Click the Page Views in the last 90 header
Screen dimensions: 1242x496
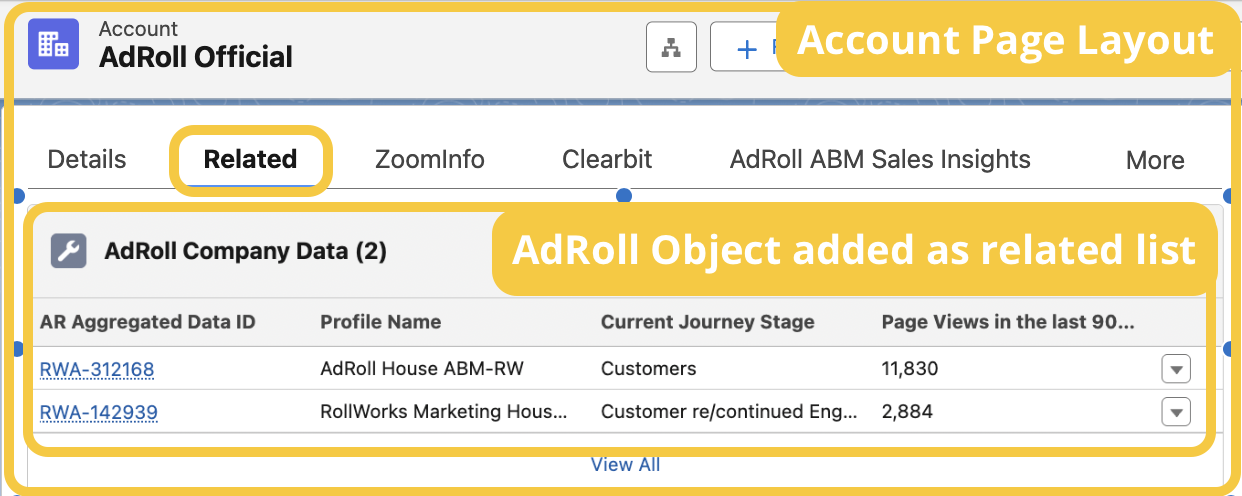[1007, 322]
